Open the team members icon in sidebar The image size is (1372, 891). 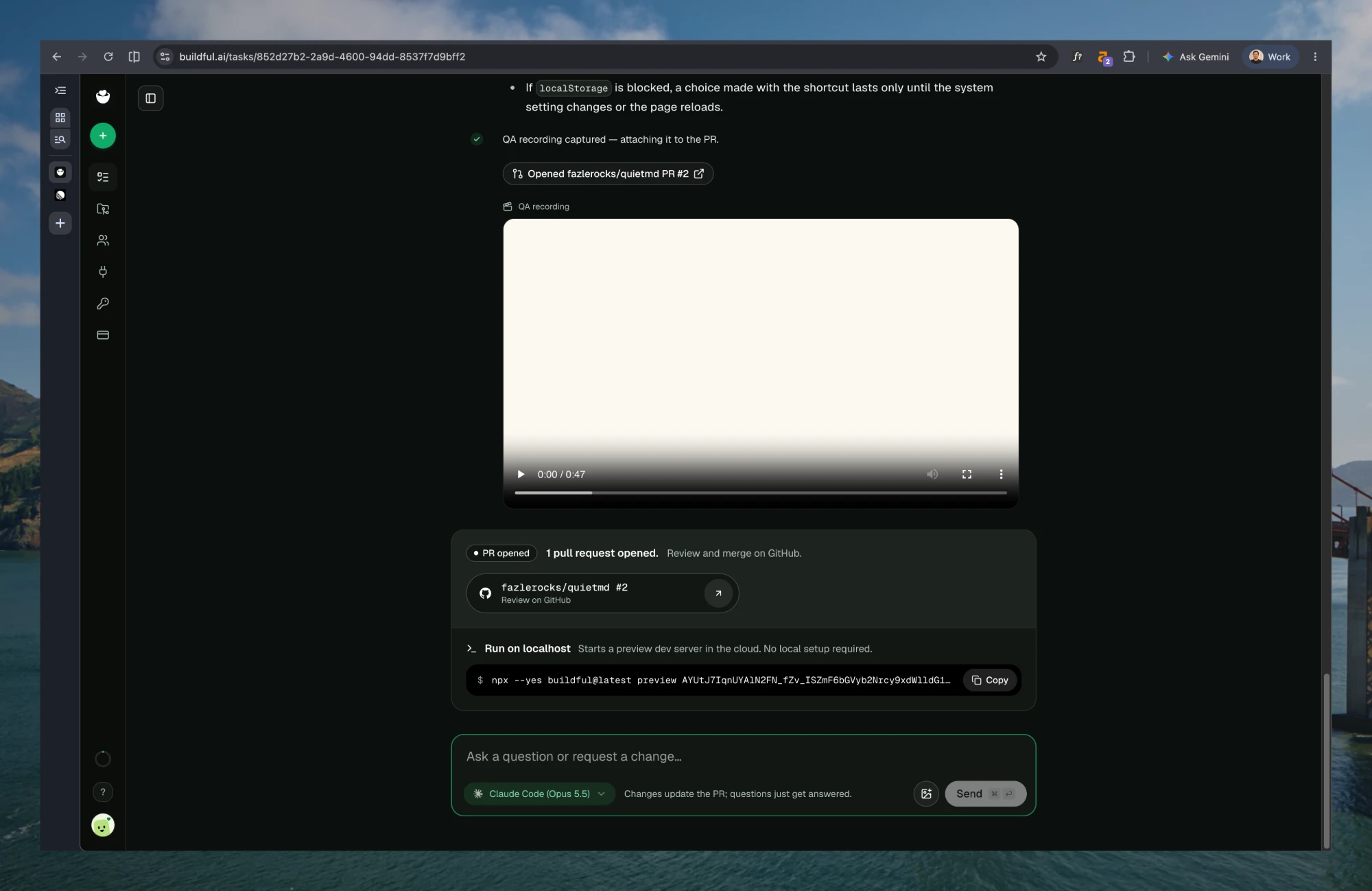click(x=103, y=240)
